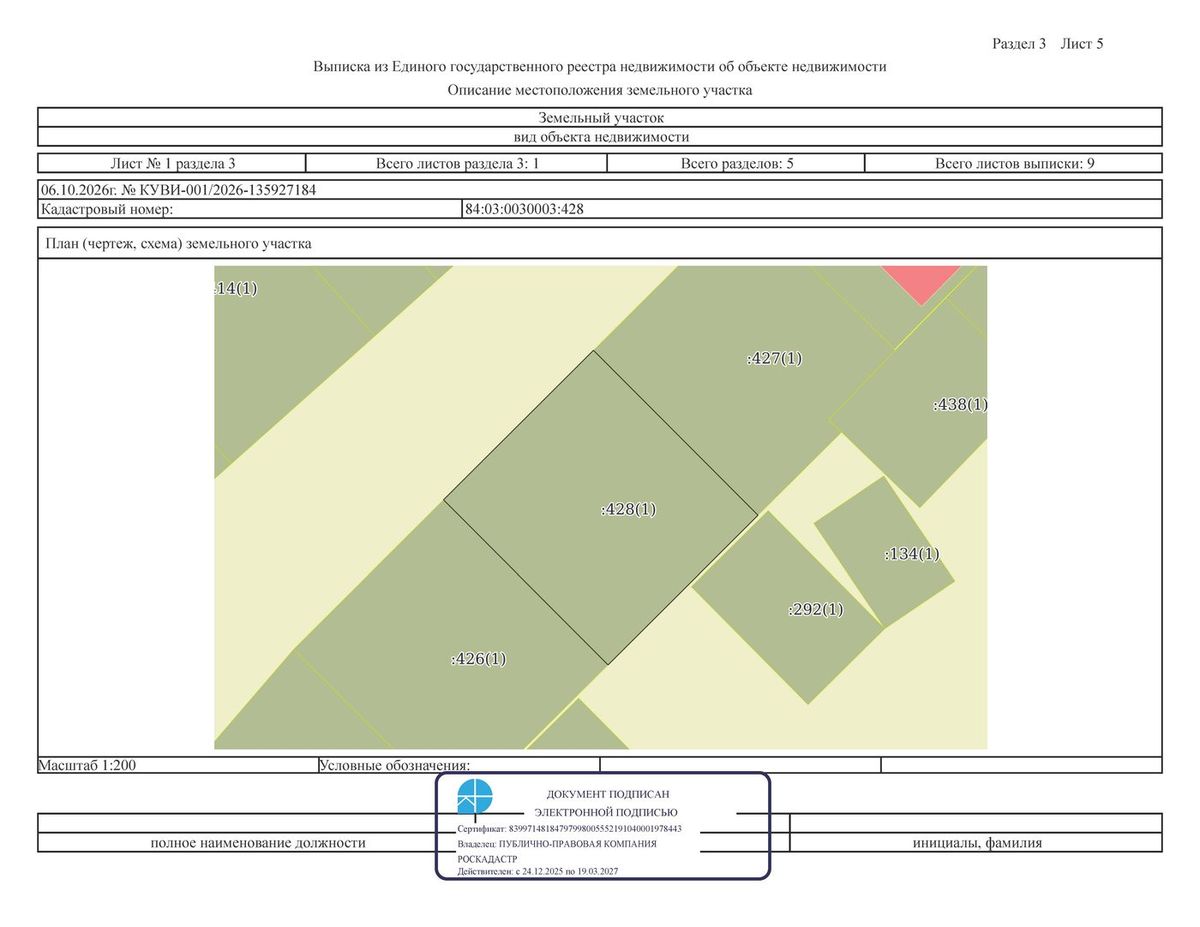Click the Roskadastr logo in the signature stamp
1200x927 pixels.
click(475, 797)
